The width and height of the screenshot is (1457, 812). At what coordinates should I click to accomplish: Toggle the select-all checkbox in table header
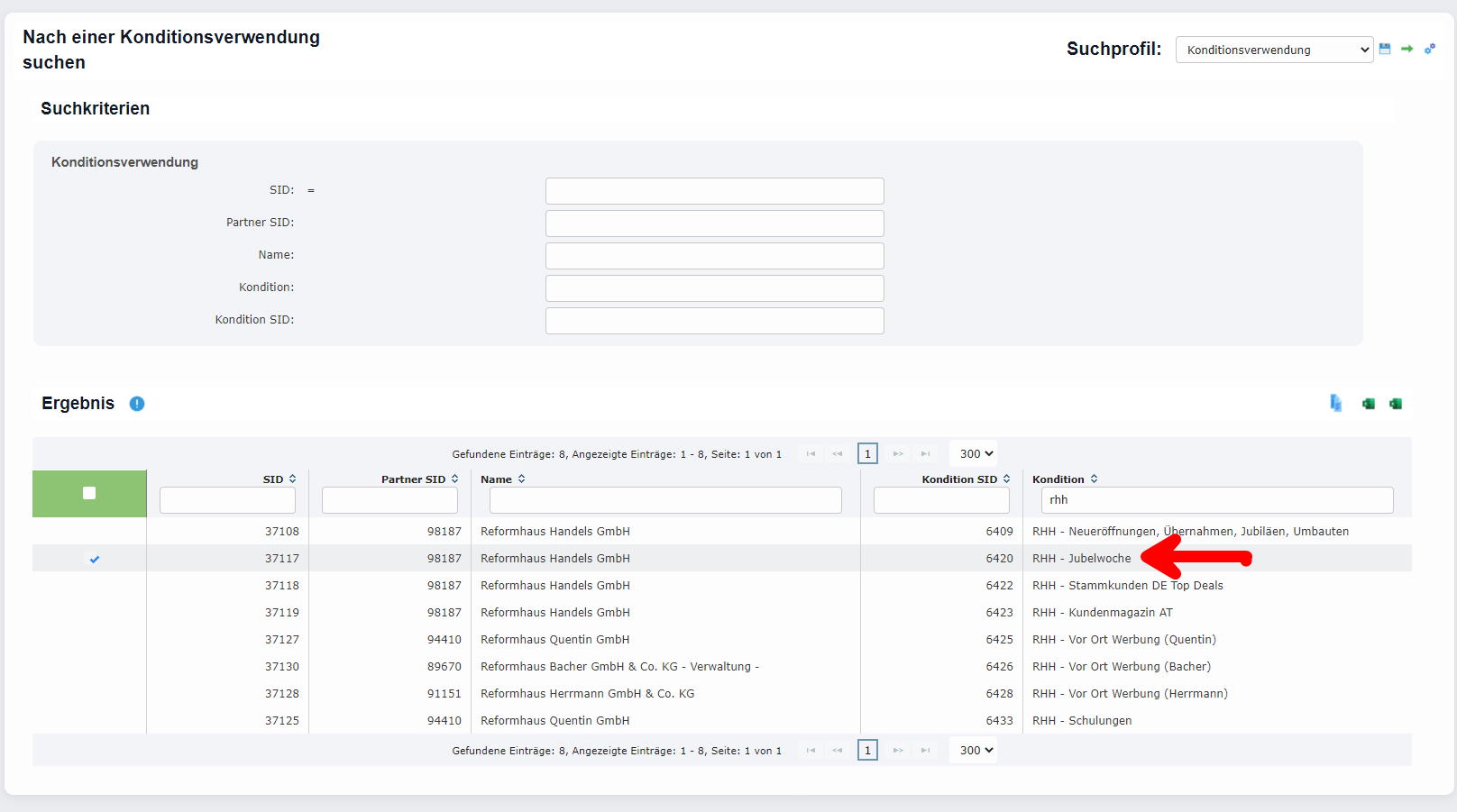click(89, 493)
